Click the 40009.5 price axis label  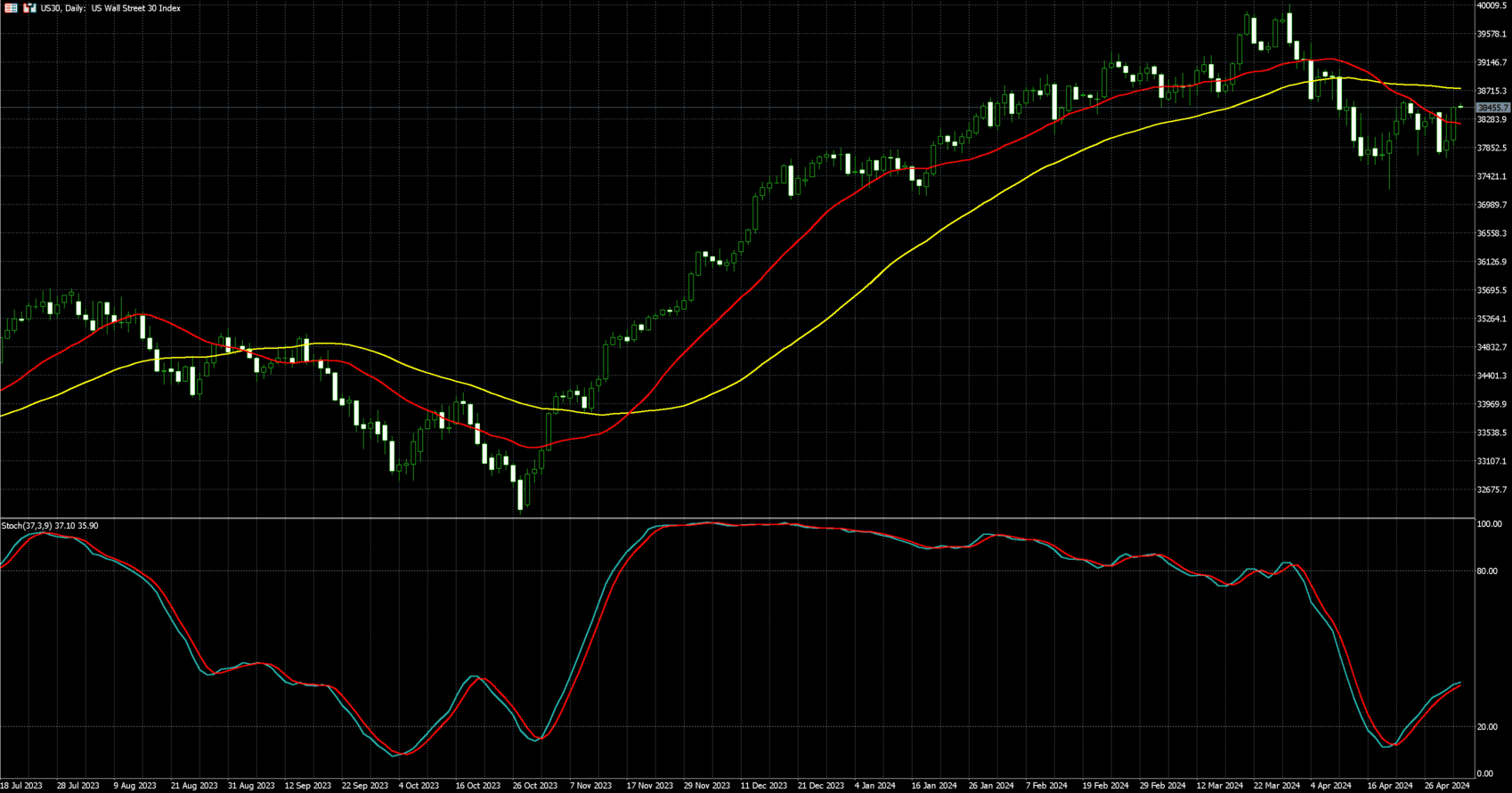(x=1492, y=5)
